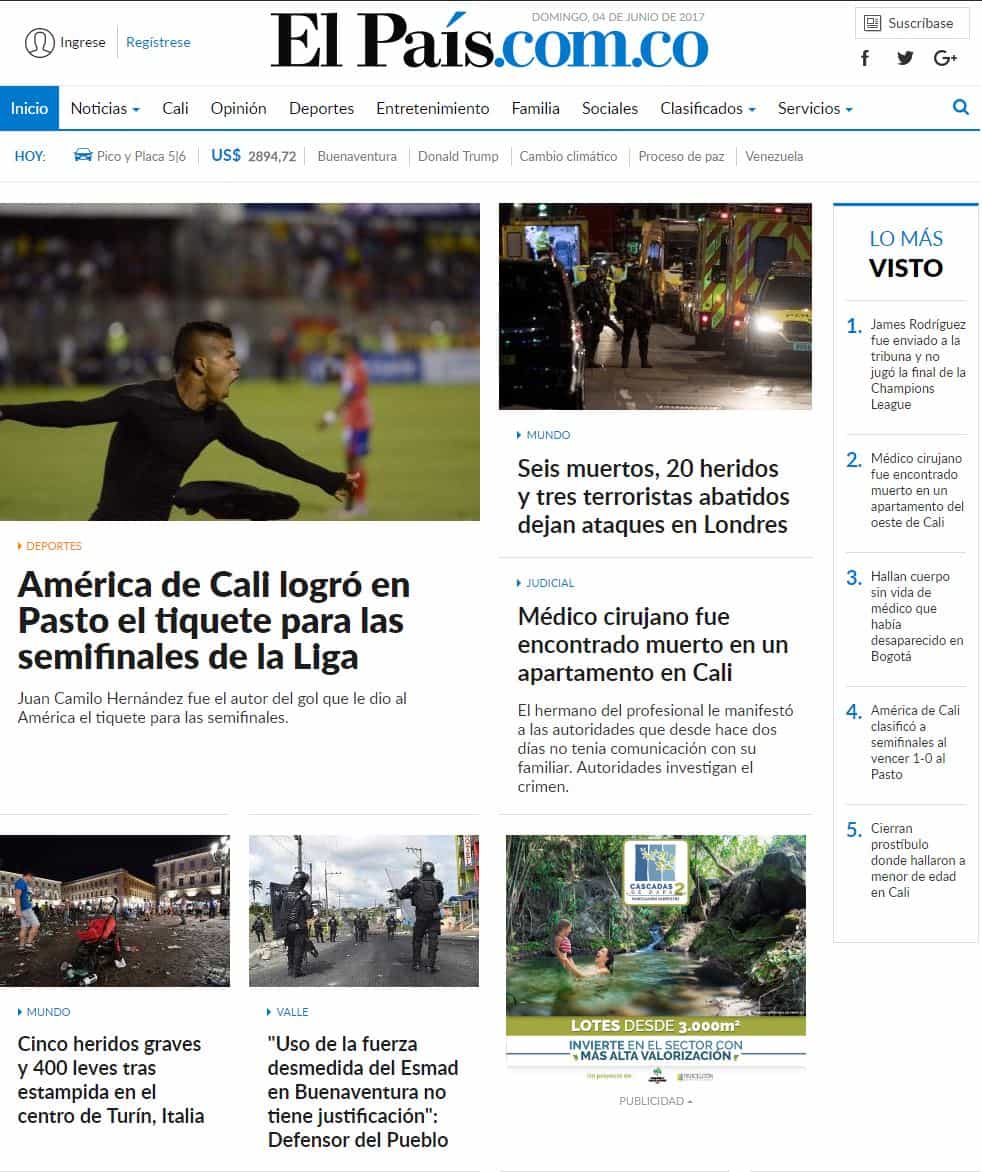Open the Familia menu item
Viewport: 982px width, 1172px height.
535,108
